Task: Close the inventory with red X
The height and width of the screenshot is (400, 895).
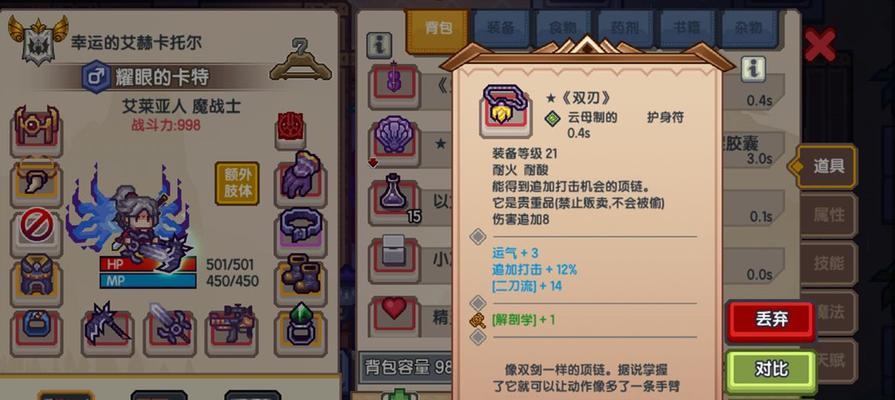Action: [820, 45]
